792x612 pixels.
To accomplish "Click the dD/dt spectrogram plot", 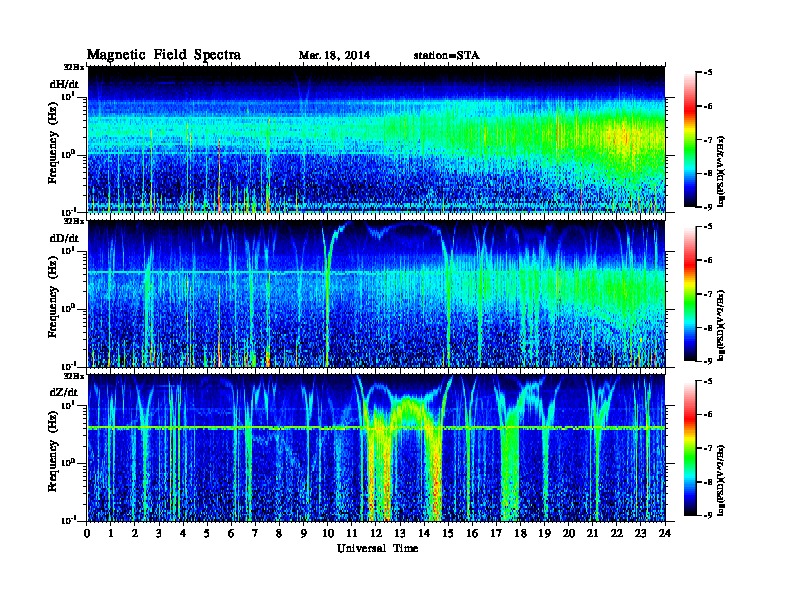I will (x=376, y=293).
